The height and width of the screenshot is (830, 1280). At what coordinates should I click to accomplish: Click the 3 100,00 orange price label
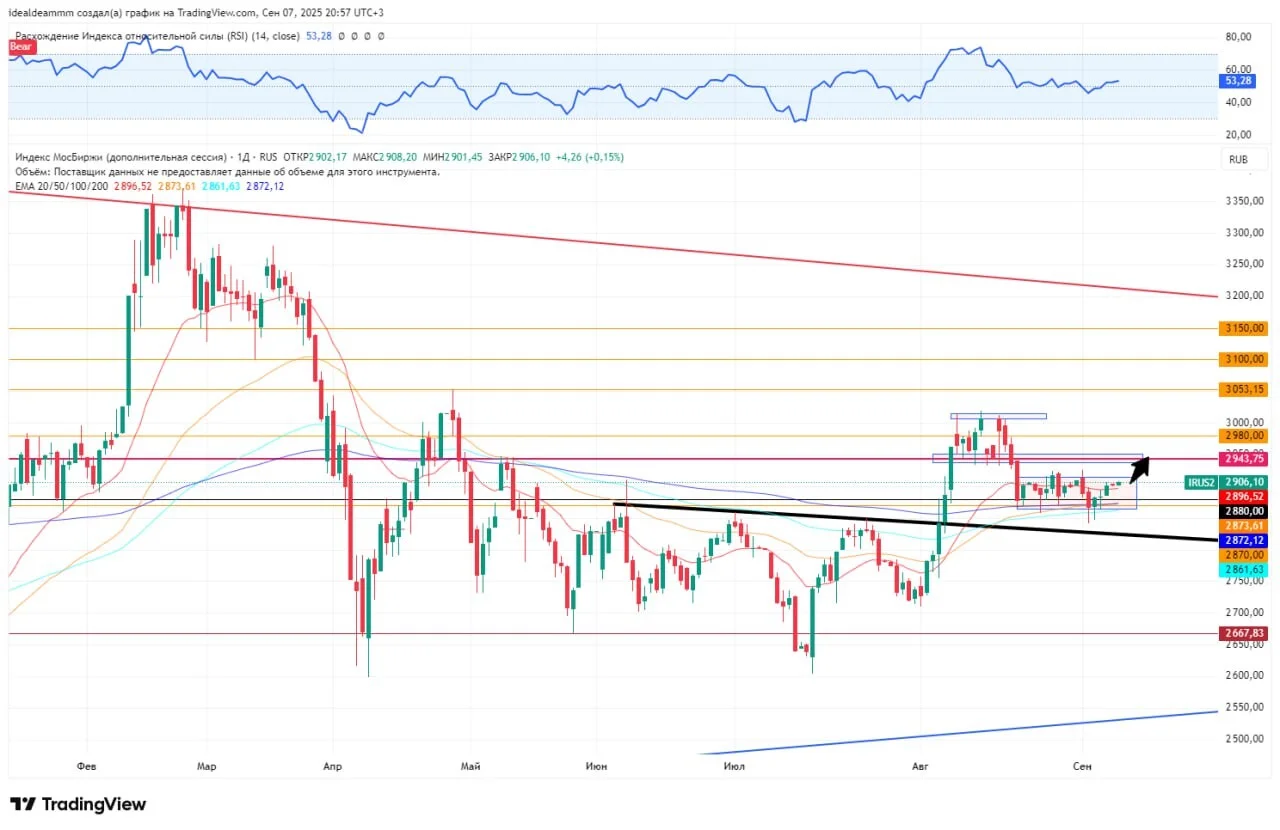[x=1243, y=359]
